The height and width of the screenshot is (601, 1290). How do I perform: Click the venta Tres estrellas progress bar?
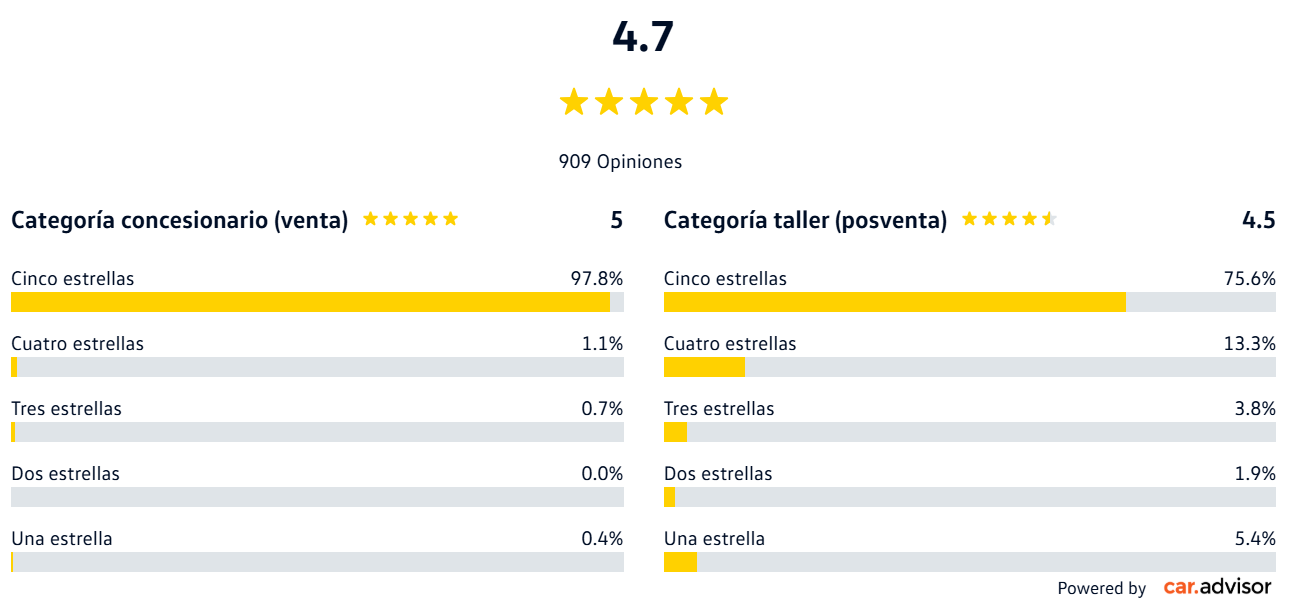[x=317, y=432]
